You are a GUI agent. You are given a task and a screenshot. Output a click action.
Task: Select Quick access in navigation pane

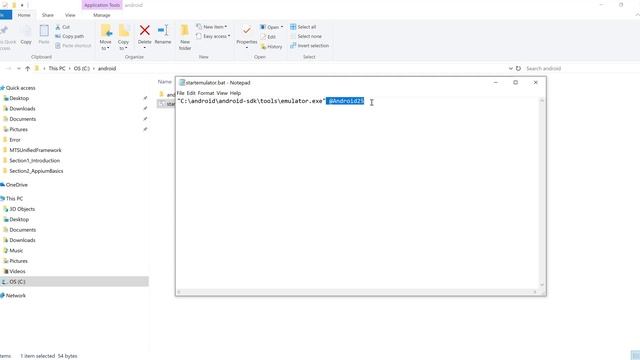click(x=20, y=88)
